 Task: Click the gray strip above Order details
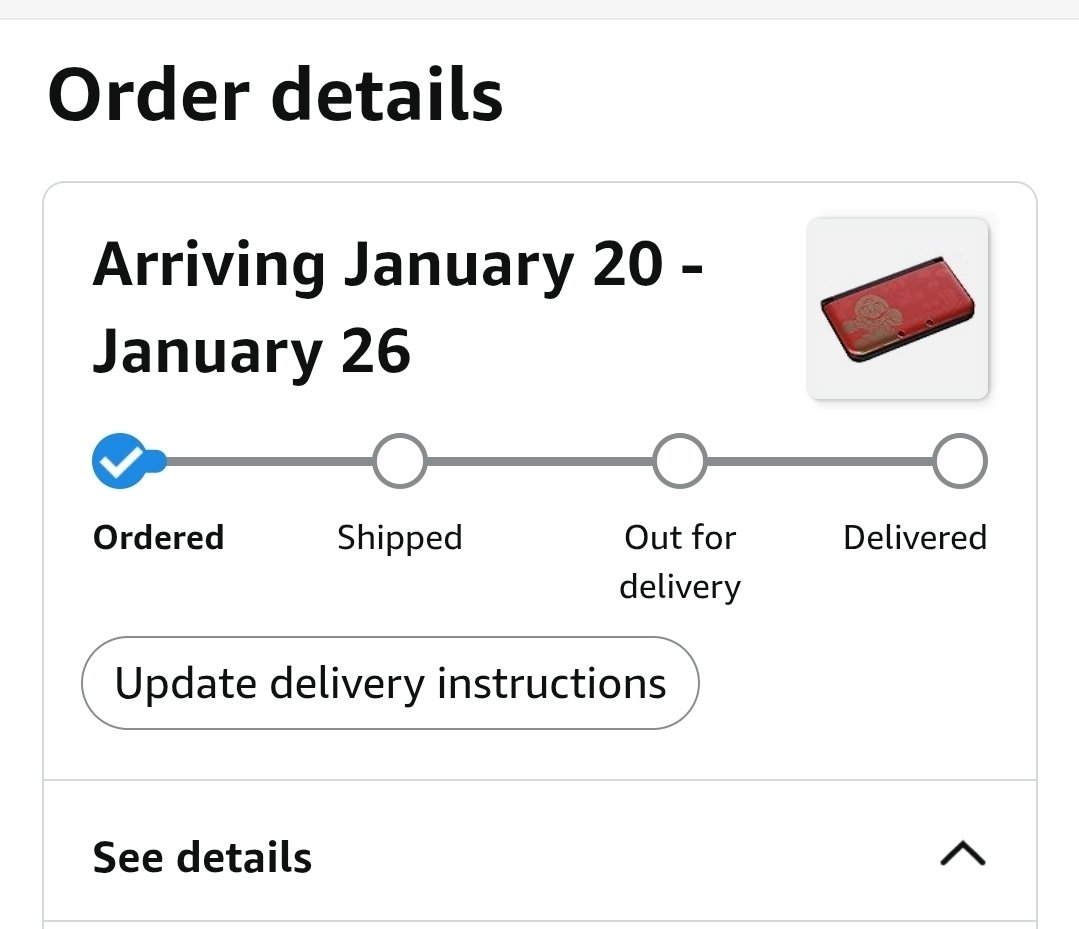point(540,8)
